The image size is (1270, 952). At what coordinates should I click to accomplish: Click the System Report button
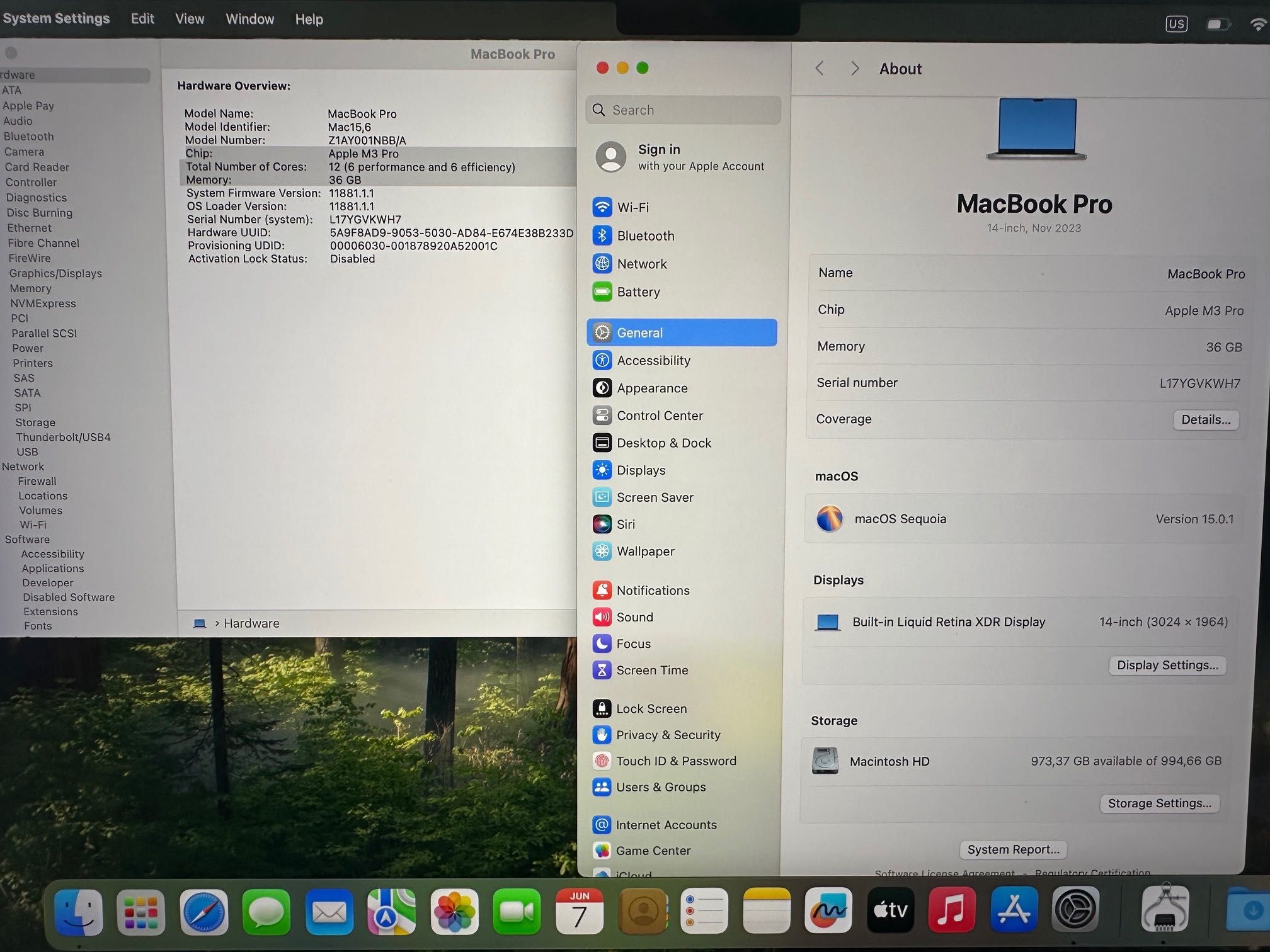[1013, 849]
